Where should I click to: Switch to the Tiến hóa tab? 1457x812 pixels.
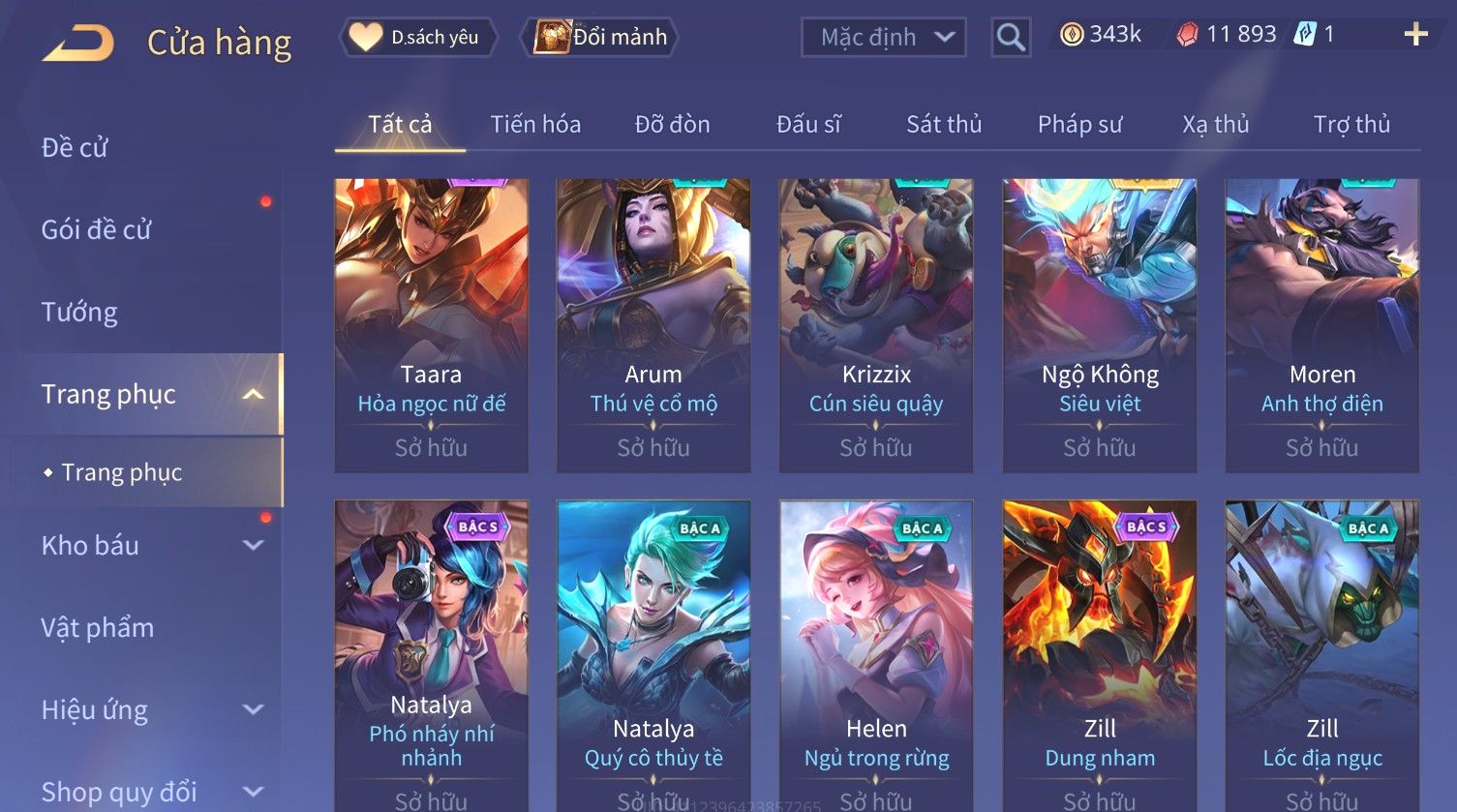click(x=535, y=124)
